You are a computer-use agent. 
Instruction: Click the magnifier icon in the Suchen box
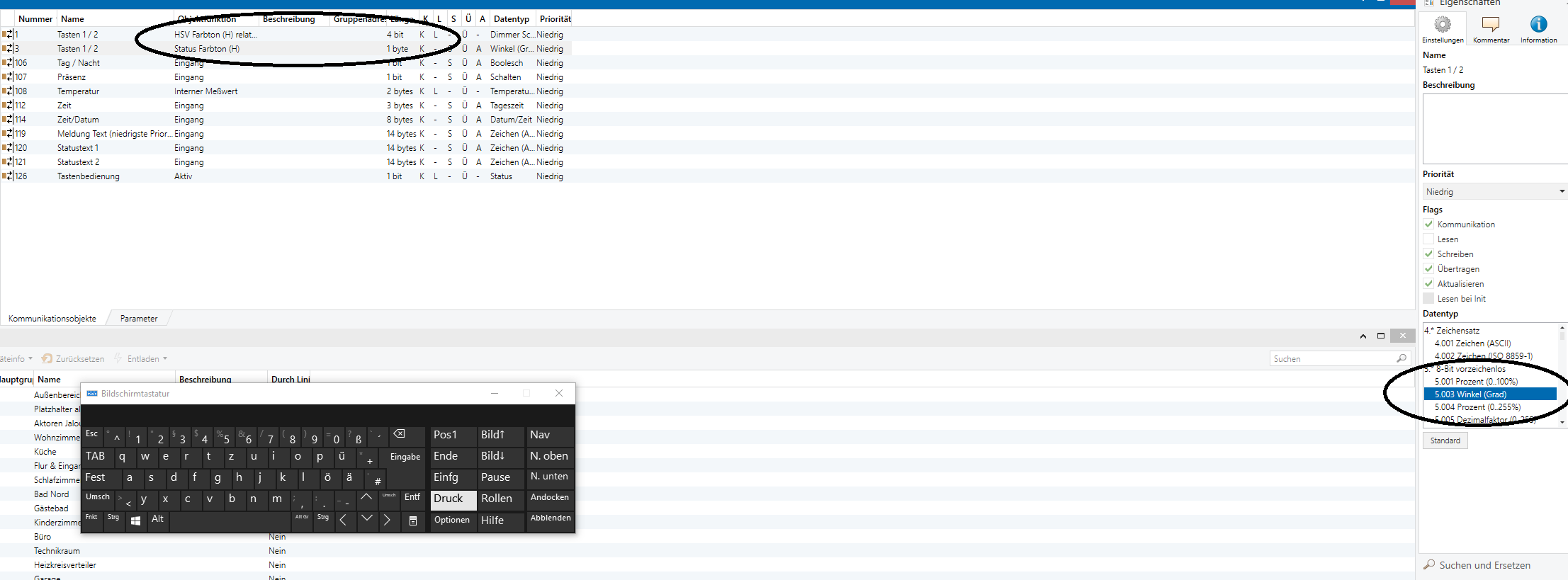[1401, 359]
